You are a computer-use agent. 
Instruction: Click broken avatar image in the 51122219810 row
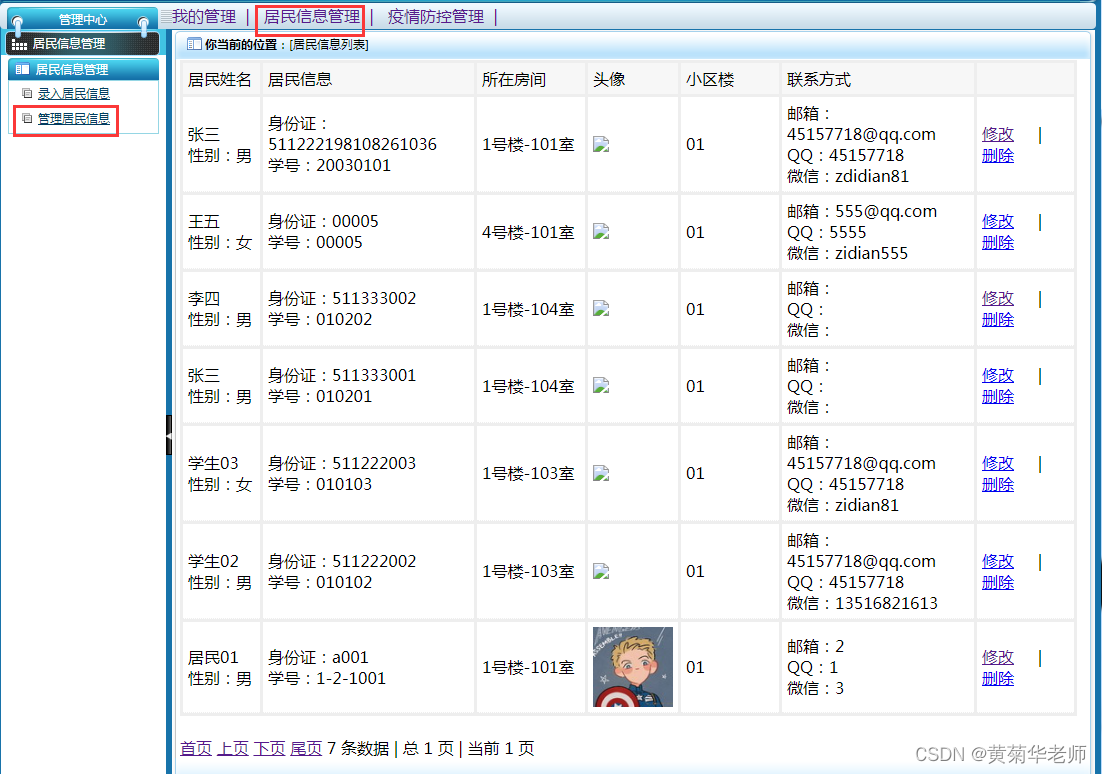(x=601, y=145)
